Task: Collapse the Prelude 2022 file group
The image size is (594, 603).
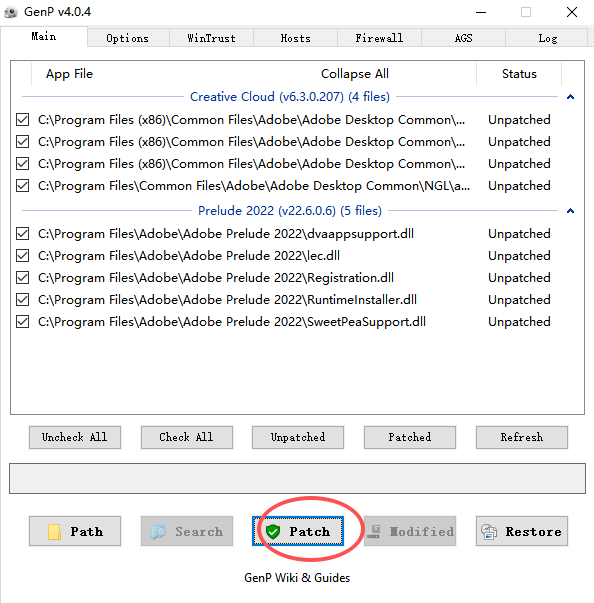Action: click(x=571, y=211)
